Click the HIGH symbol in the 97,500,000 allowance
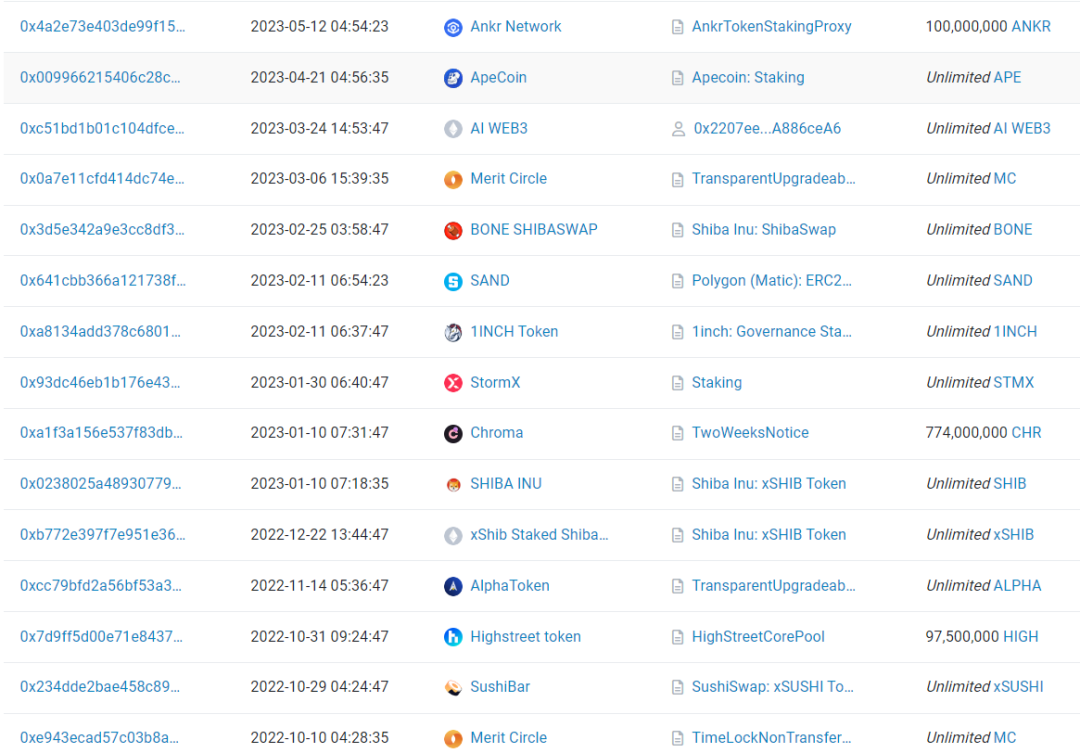The image size is (1080, 753). [1021, 637]
